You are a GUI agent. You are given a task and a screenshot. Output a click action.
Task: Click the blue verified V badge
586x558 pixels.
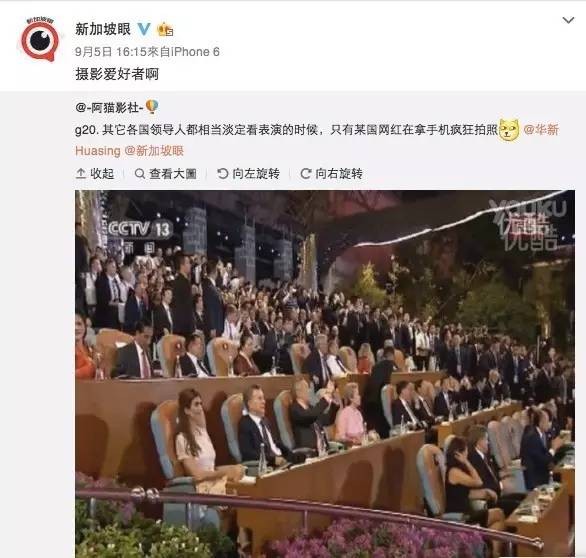(144, 29)
